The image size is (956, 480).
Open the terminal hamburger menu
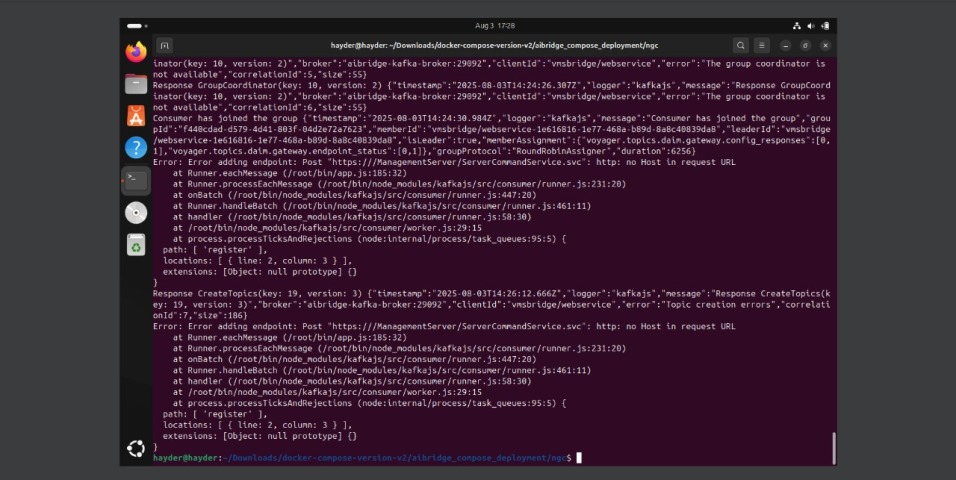point(762,45)
